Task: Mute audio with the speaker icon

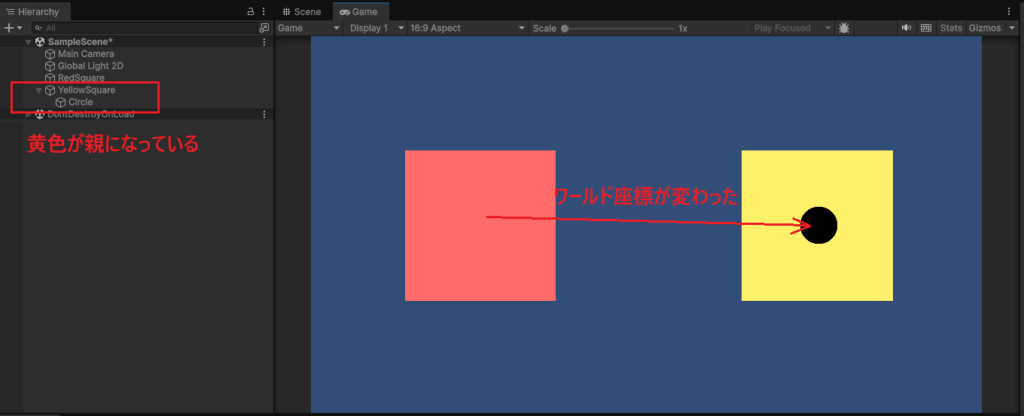Action: (906, 28)
